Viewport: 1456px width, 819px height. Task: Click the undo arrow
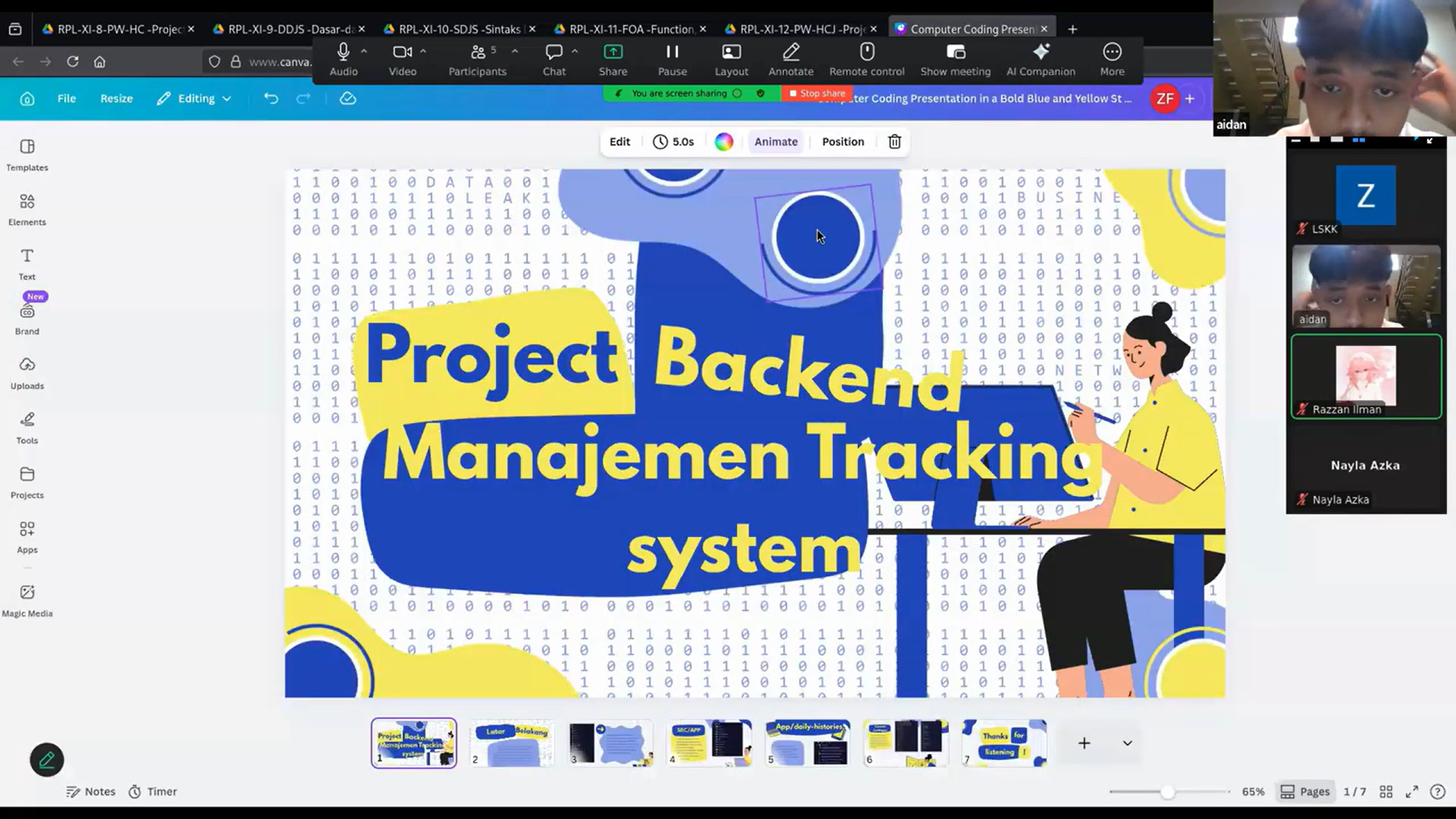tap(271, 99)
